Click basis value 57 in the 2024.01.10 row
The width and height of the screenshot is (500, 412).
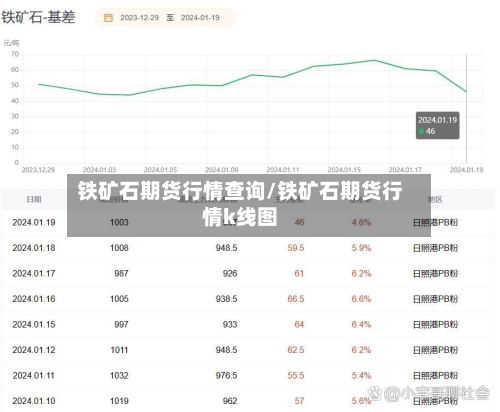[x=299, y=401]
